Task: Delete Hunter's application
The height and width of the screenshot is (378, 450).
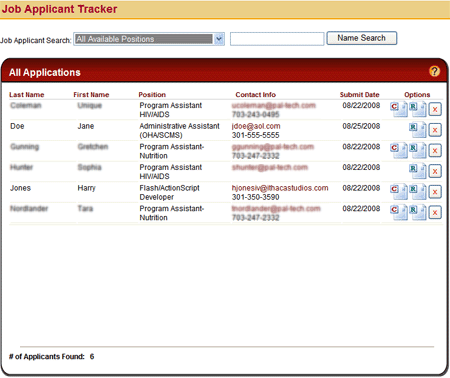Action: tap(435, 171)
